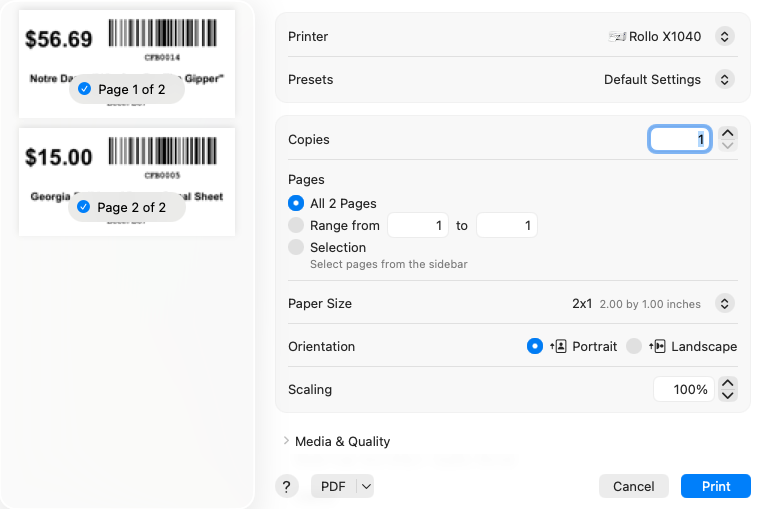
Task: Open the Presets popup arrows
Action: coord(724,79)
